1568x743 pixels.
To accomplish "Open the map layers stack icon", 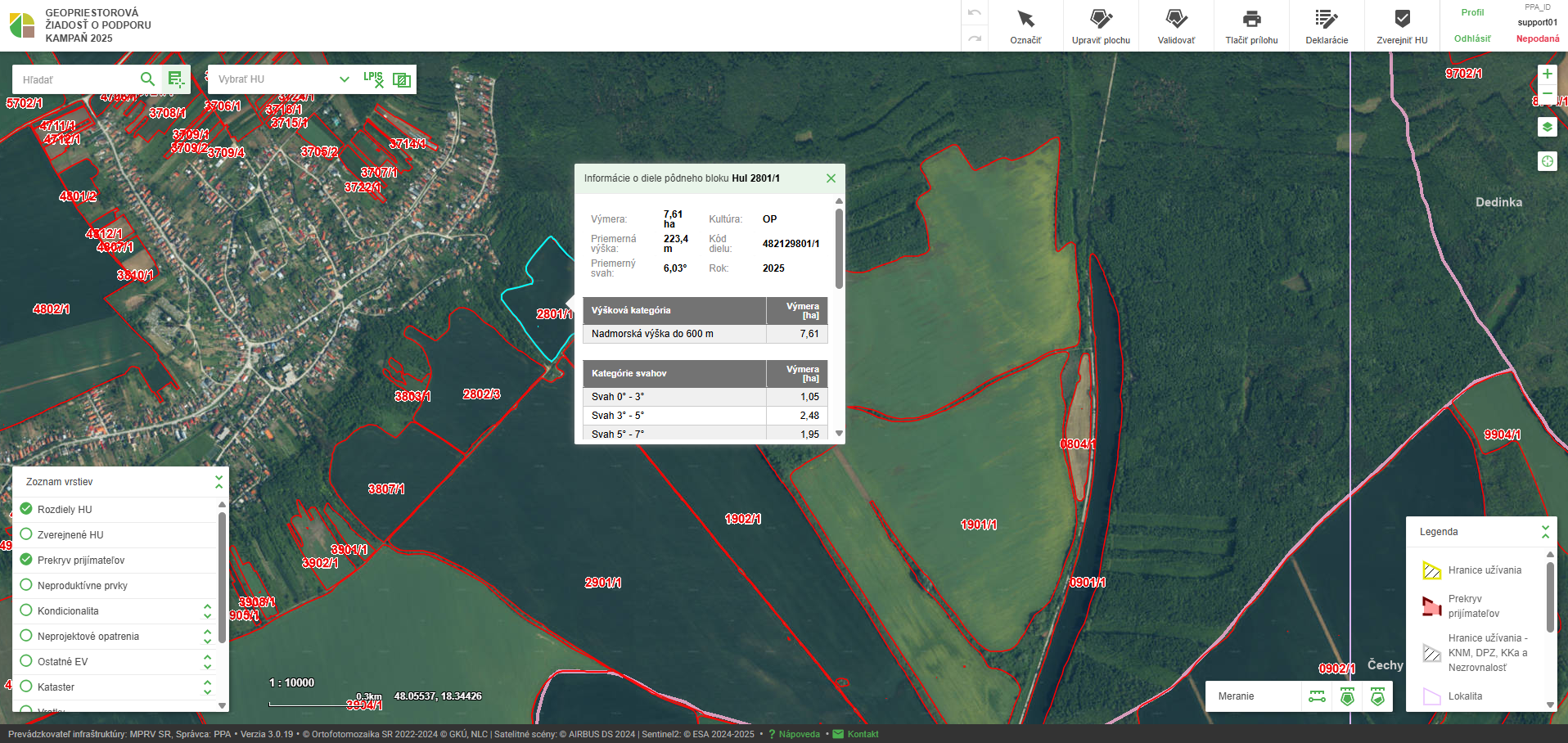I will [x=1547, y=127].
